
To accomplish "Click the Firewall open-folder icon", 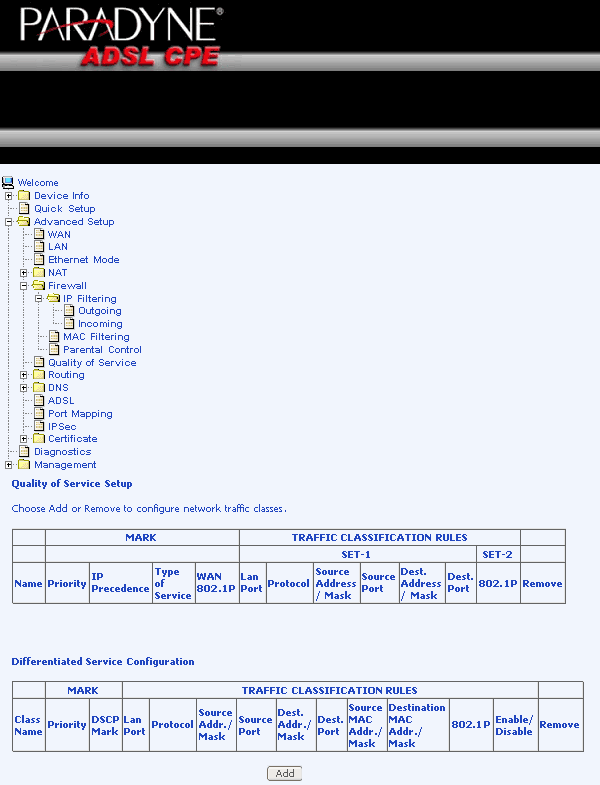I will click(x=38, y=285).
